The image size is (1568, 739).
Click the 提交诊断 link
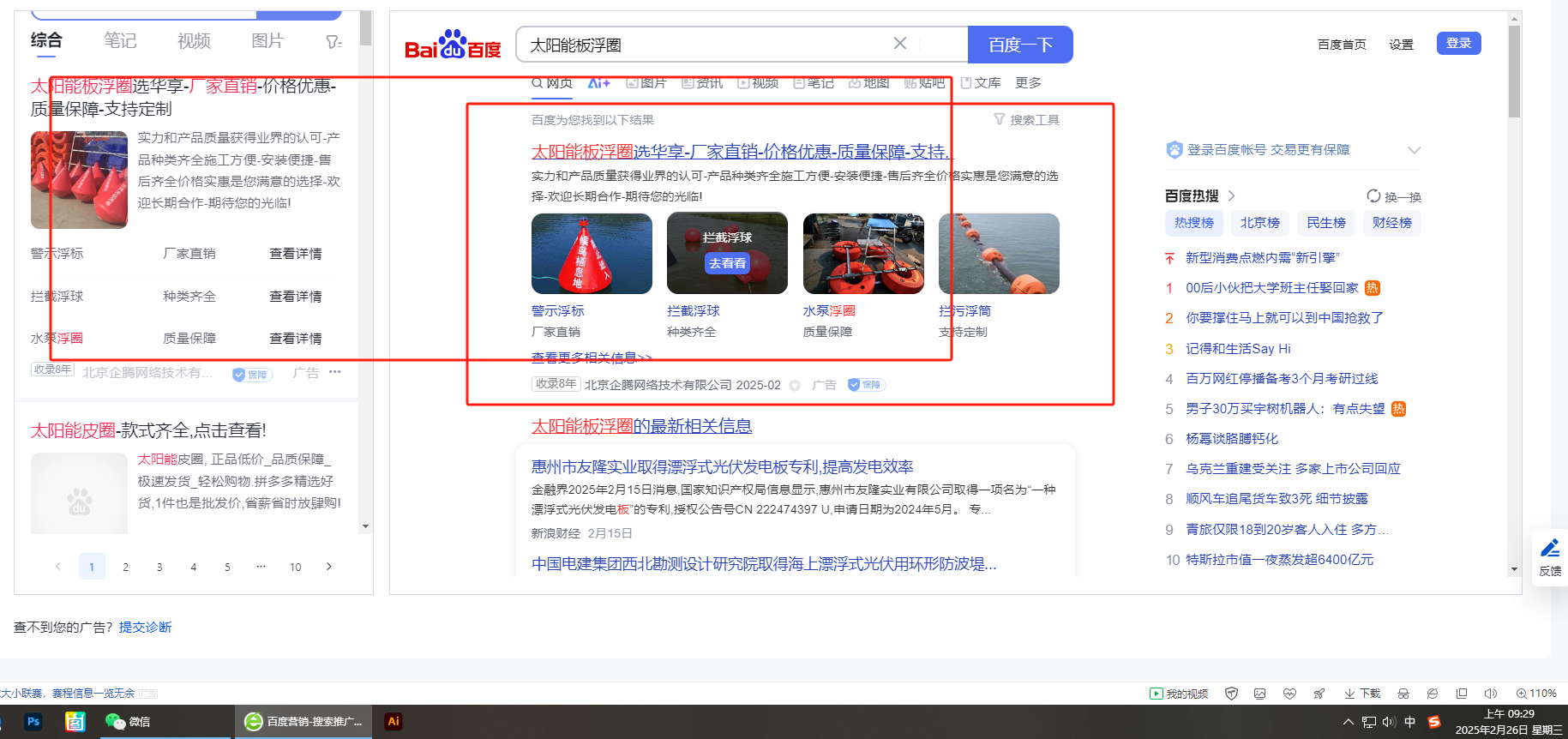coord(145,628)
